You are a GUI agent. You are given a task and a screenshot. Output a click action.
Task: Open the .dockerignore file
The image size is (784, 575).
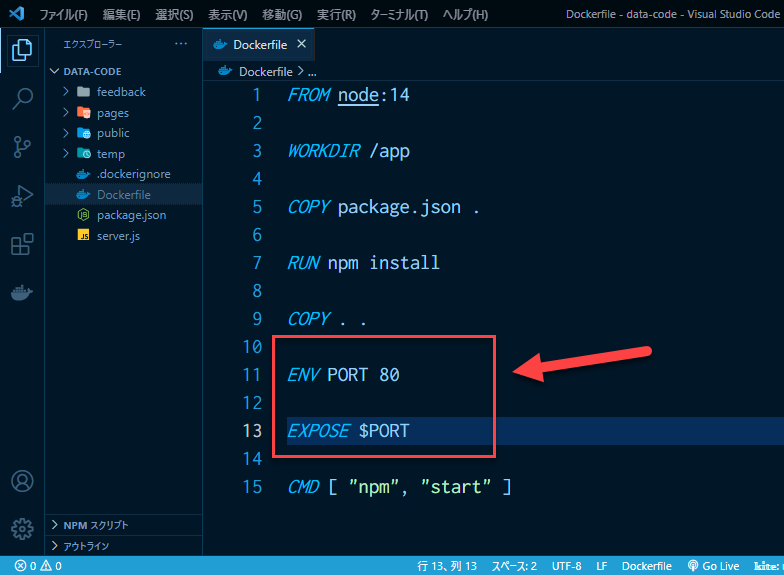point(124,174)
